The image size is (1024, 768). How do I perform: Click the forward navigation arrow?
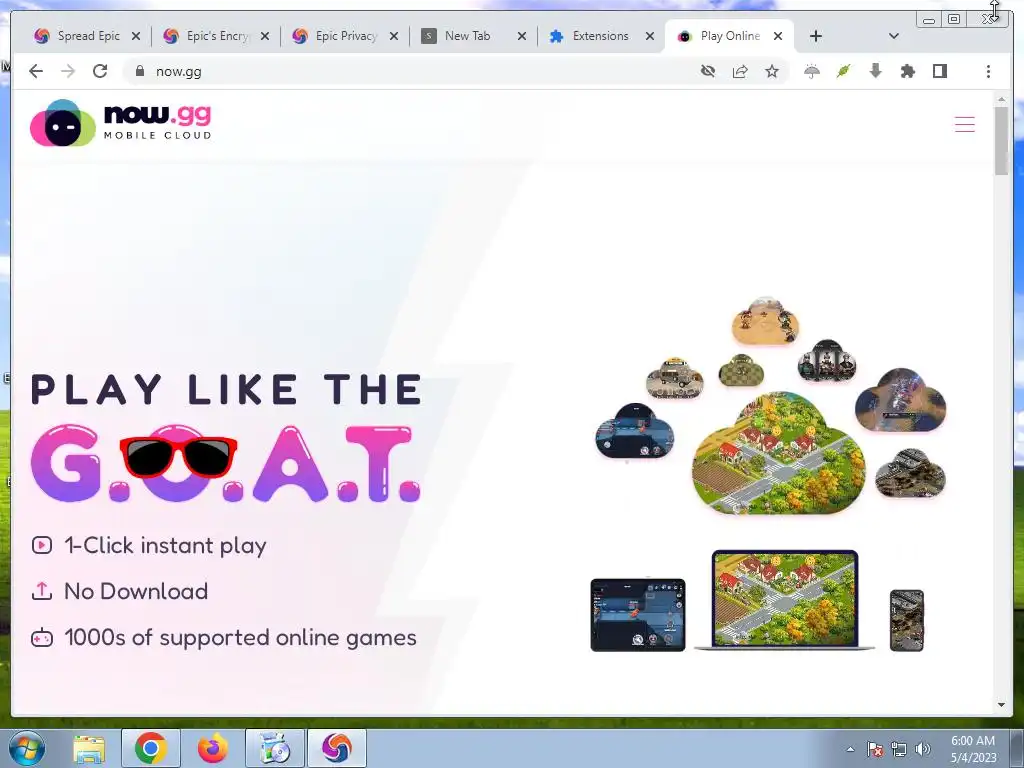coord(68,71)
